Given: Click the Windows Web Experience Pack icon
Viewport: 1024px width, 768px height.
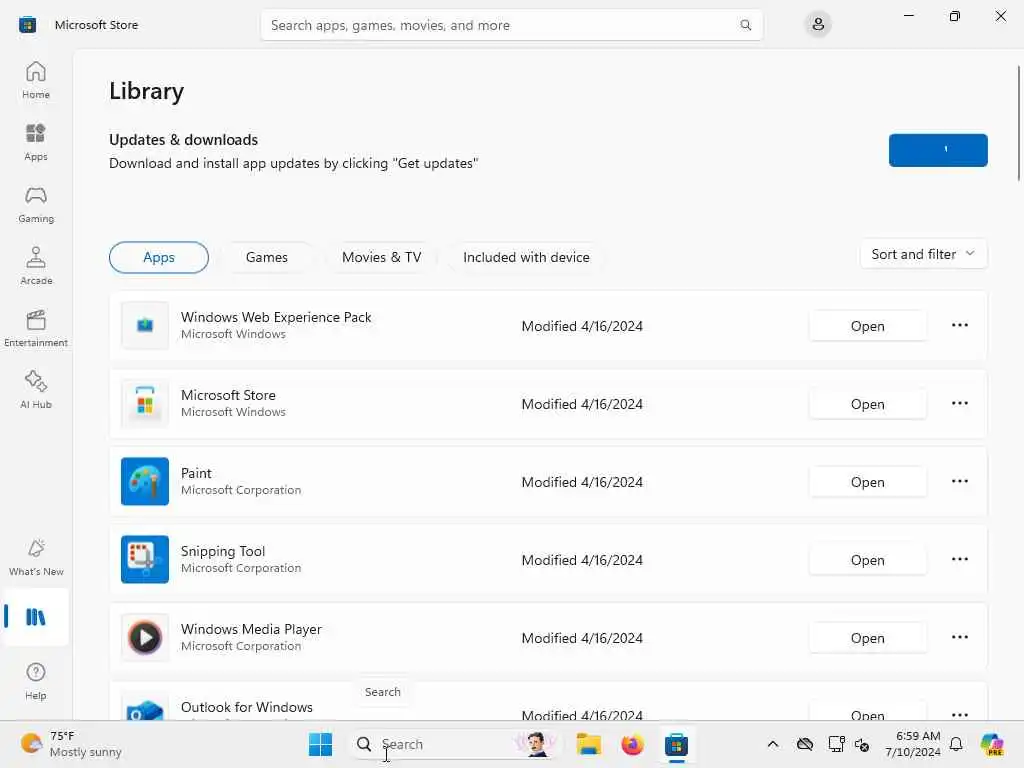Looking at the screenshot, I should (x=145, y=325).
